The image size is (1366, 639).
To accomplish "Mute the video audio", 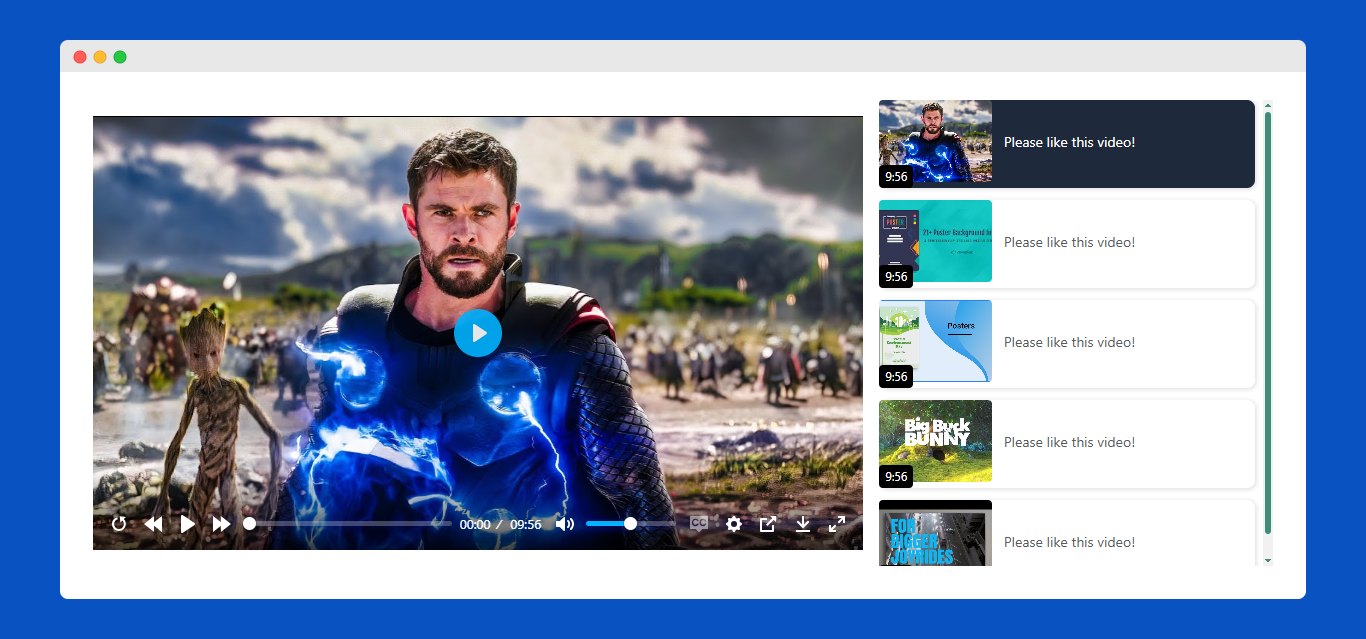I will tap(564, 523).
